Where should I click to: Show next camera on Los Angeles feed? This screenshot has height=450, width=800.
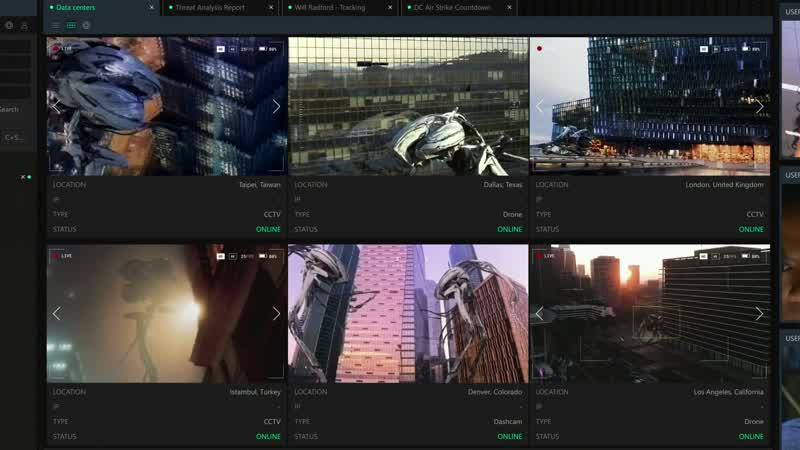[759, 313]
